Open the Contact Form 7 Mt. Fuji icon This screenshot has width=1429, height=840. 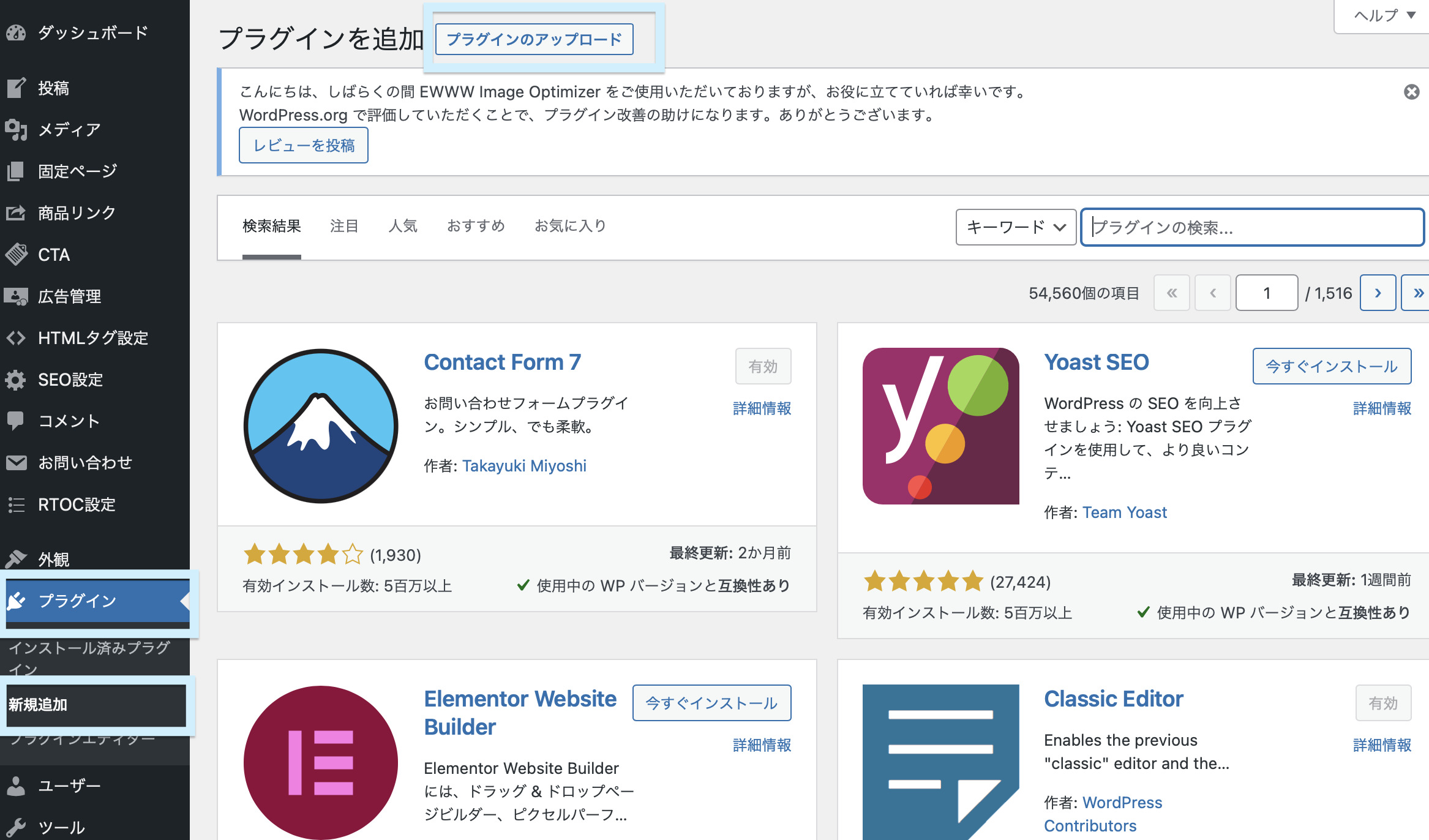click(x=321, y=426)
